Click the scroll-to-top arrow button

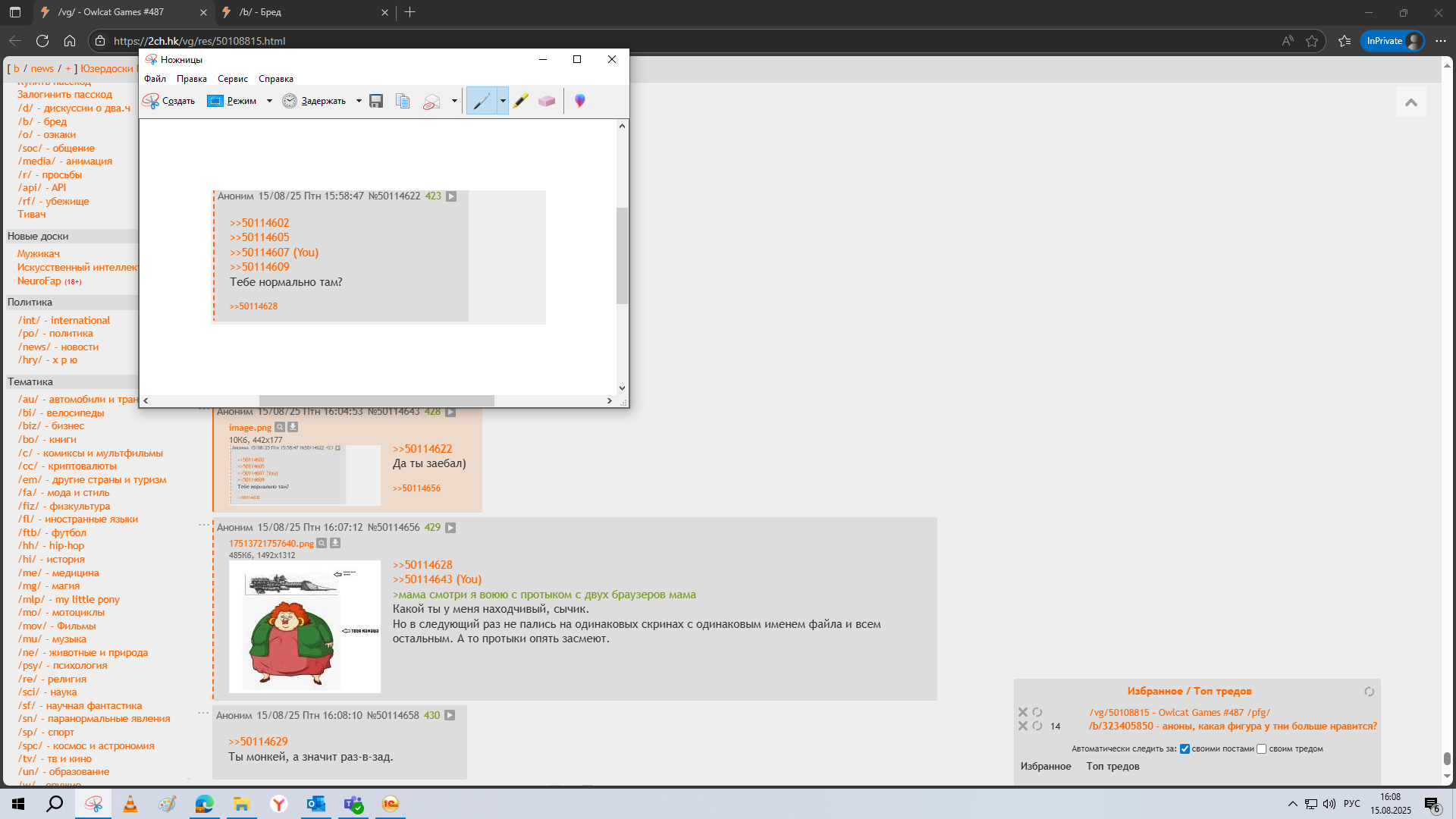(x=1410, y=102)
